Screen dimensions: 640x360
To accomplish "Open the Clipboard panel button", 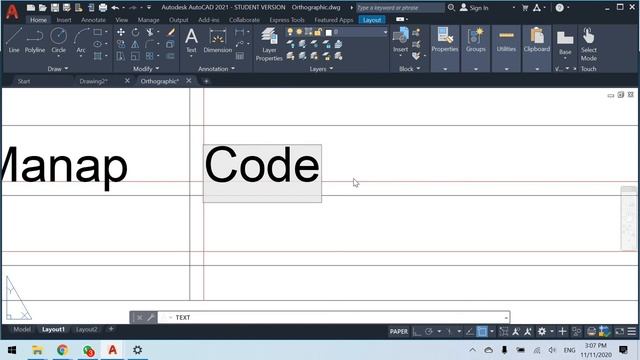I will pos(537,40).
